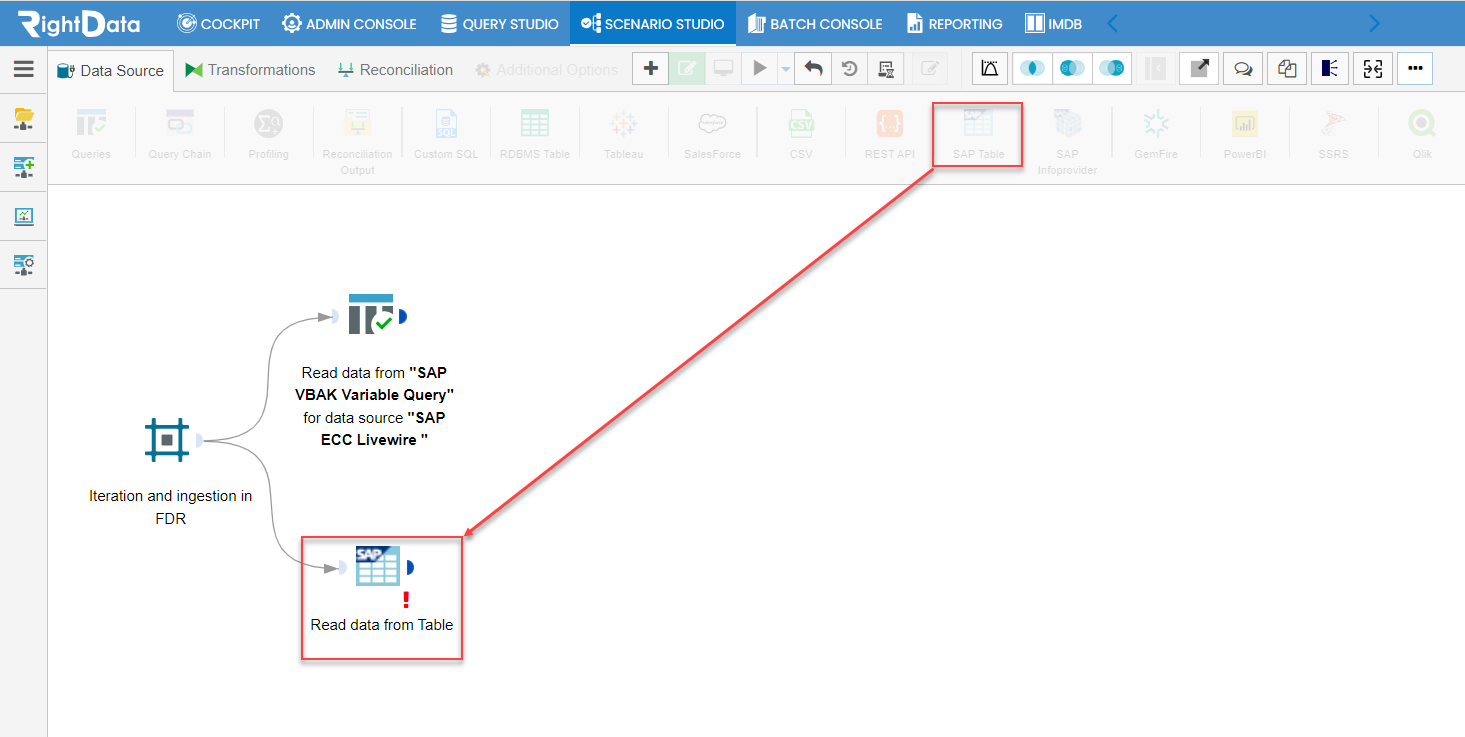Click the distribution curve chart toolbar icon
The width and height of the screenshot is (1465, 737).
(x=990, y=69)
